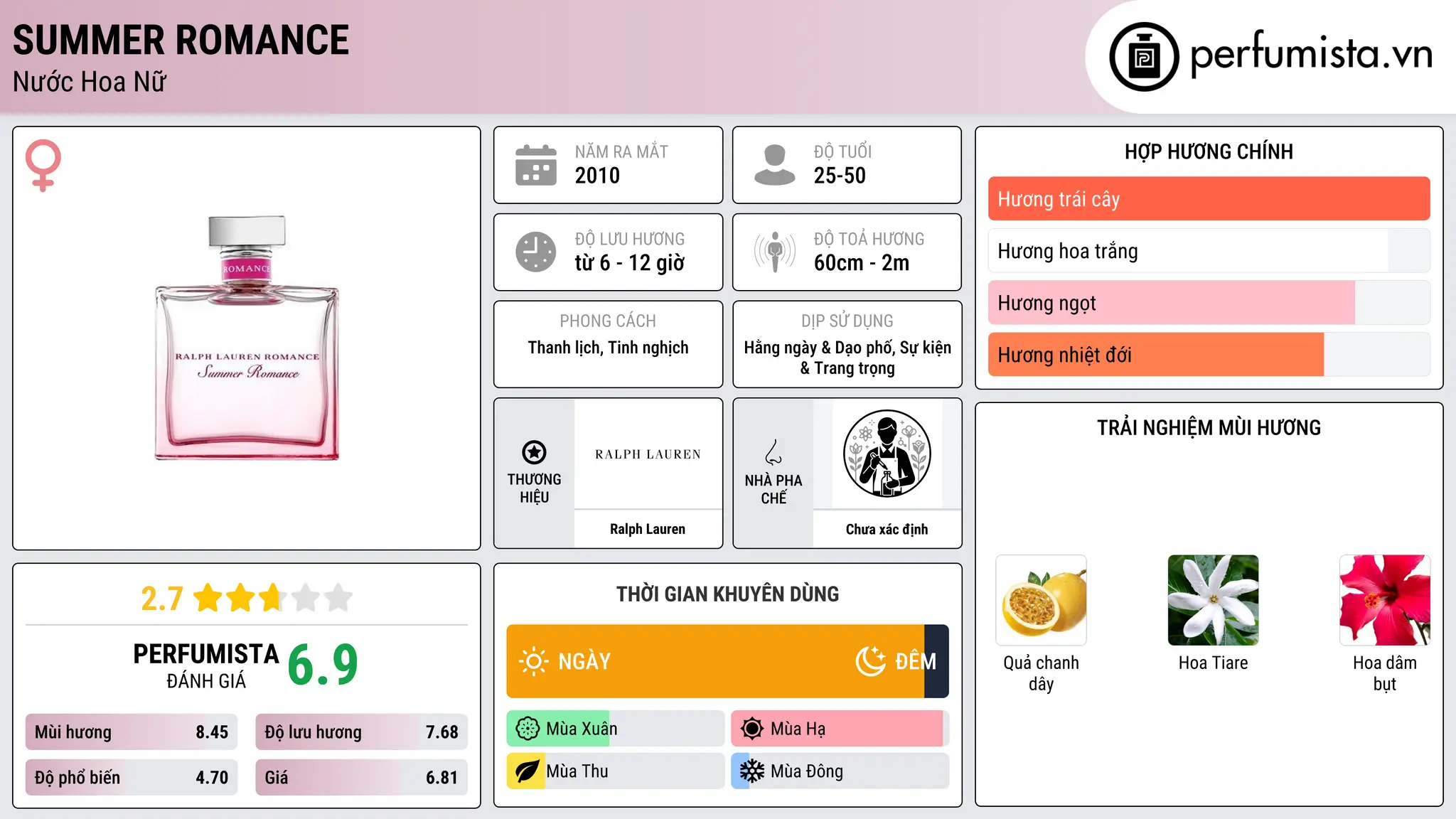This screenshot has height=819, width=1456.
Task: Click the longevity value từ 6 - 12 giờ
Action: coord(629,263)
